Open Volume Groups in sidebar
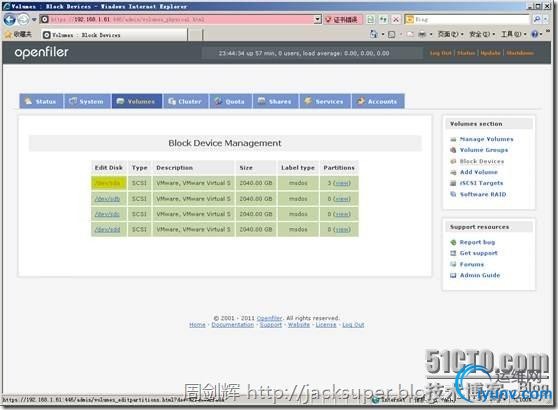 tap(484, 150)
